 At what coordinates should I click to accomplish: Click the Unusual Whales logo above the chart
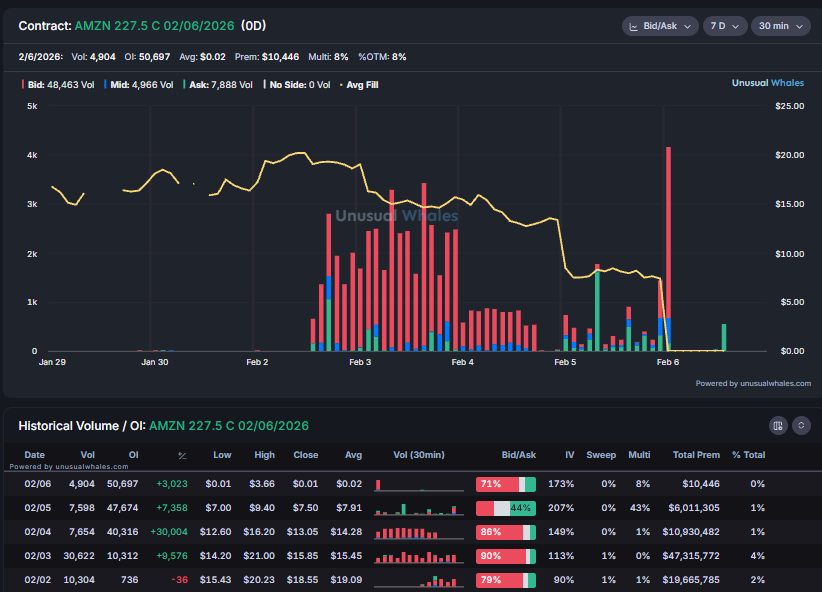pyautogui.click(x=767, y=84)
